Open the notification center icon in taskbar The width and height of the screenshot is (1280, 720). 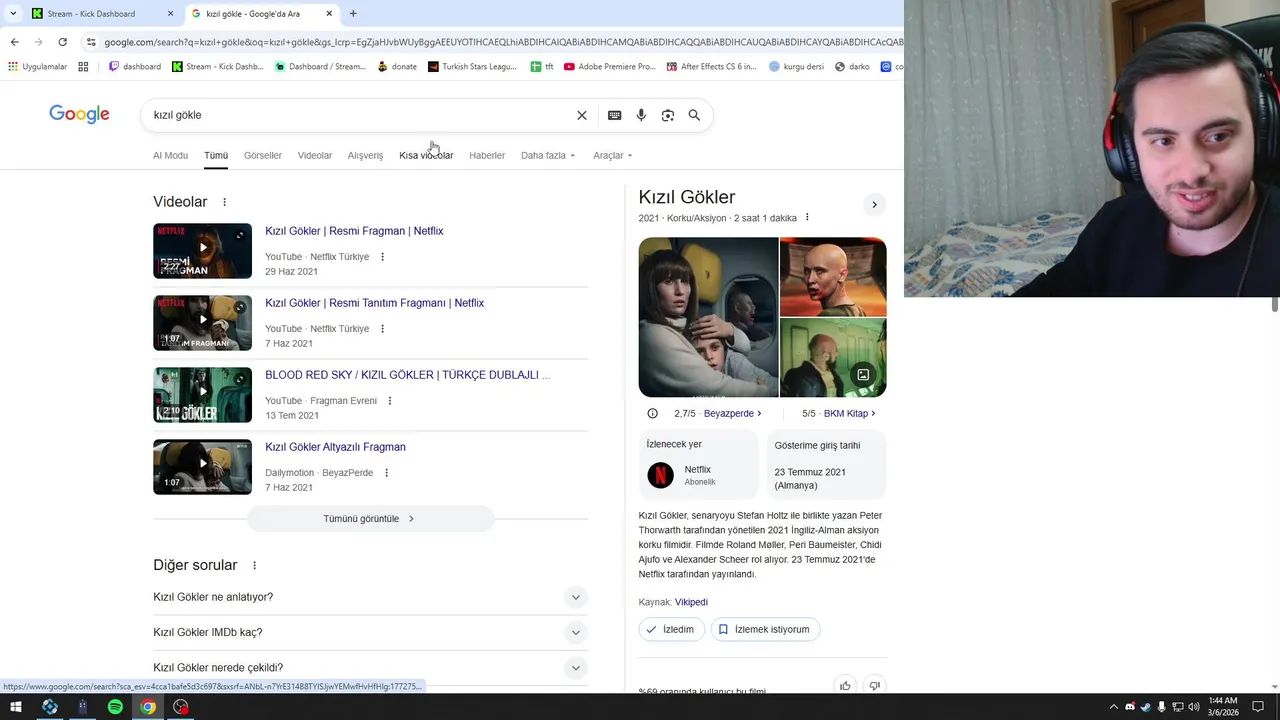(1258, 707)
